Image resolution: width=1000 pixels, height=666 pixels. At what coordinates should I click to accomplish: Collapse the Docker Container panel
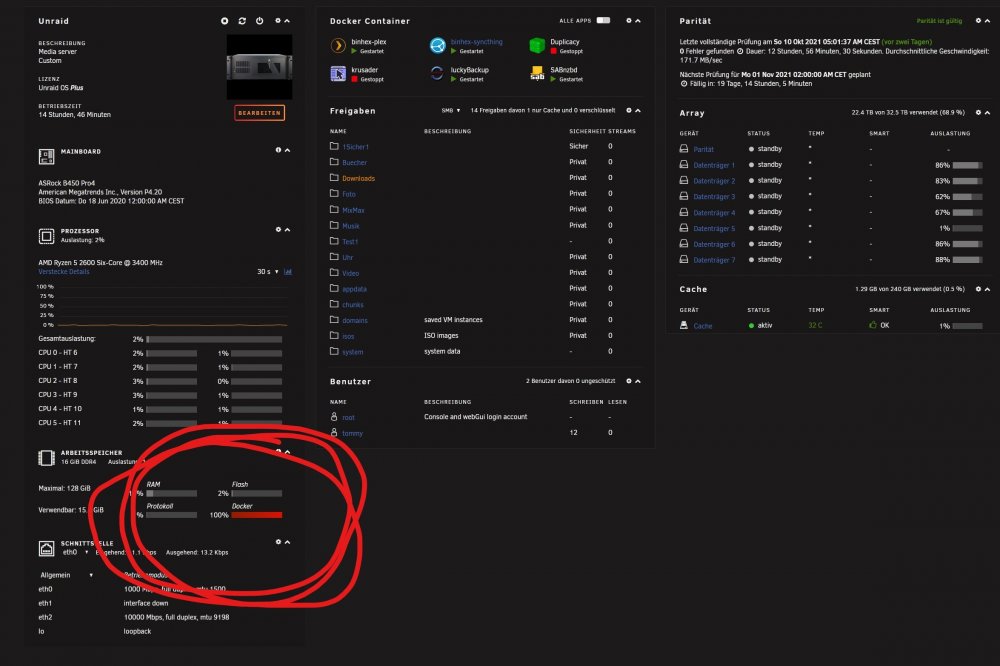point(638,21)
